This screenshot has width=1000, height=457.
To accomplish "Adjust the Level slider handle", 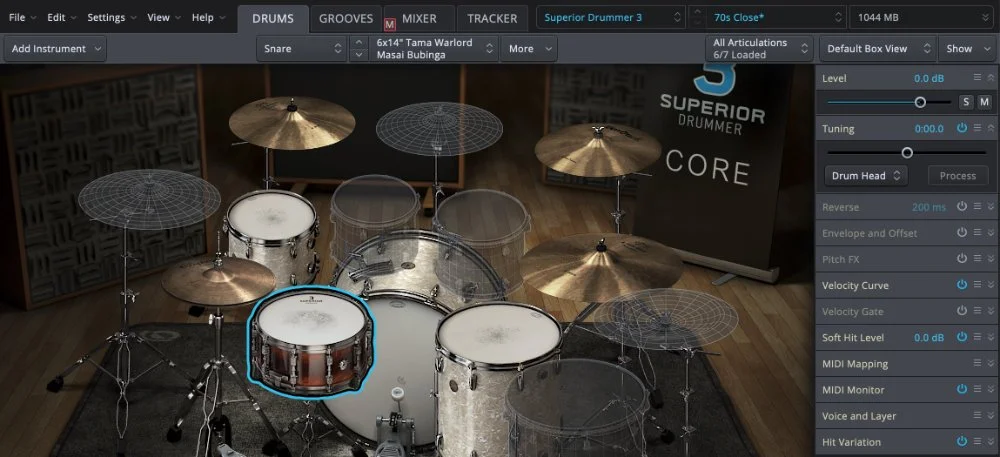I will coord(920,102).
